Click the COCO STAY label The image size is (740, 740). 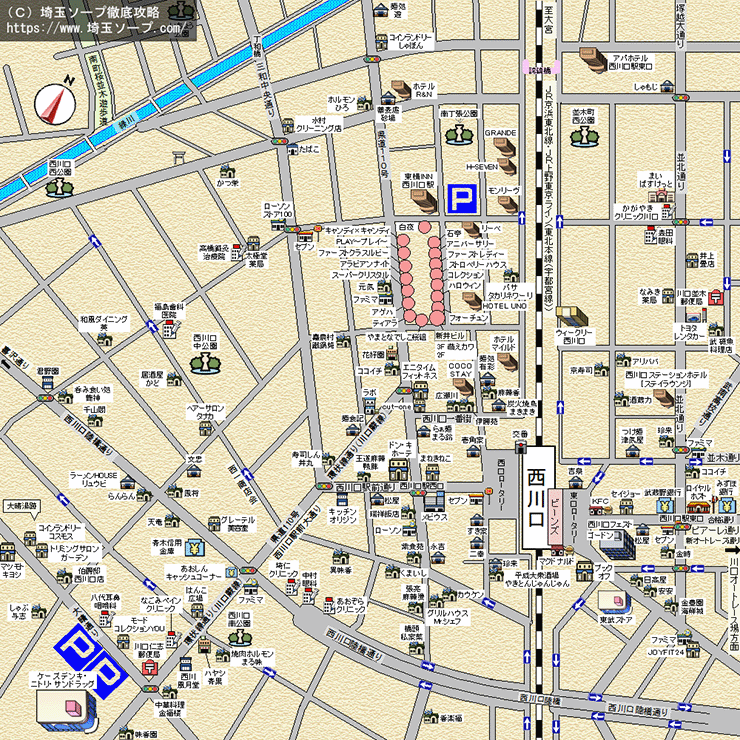pyautogui.click(x=460, y=370)
